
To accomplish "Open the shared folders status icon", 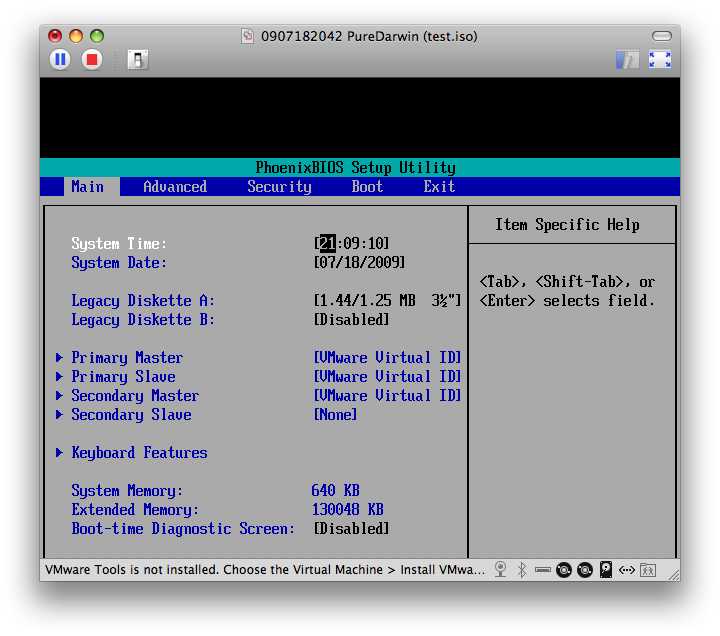I will click(648, 570).
